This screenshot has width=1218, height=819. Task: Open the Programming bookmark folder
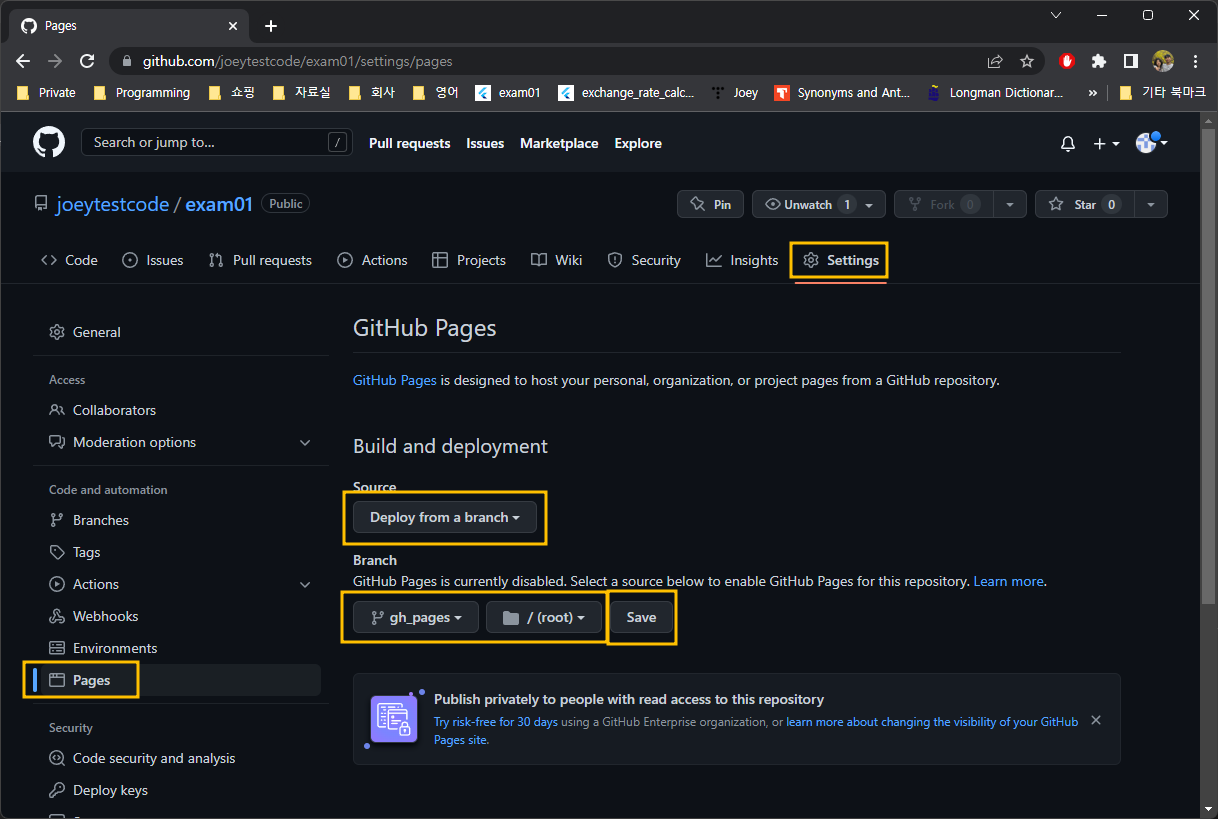tap(141, 92)
